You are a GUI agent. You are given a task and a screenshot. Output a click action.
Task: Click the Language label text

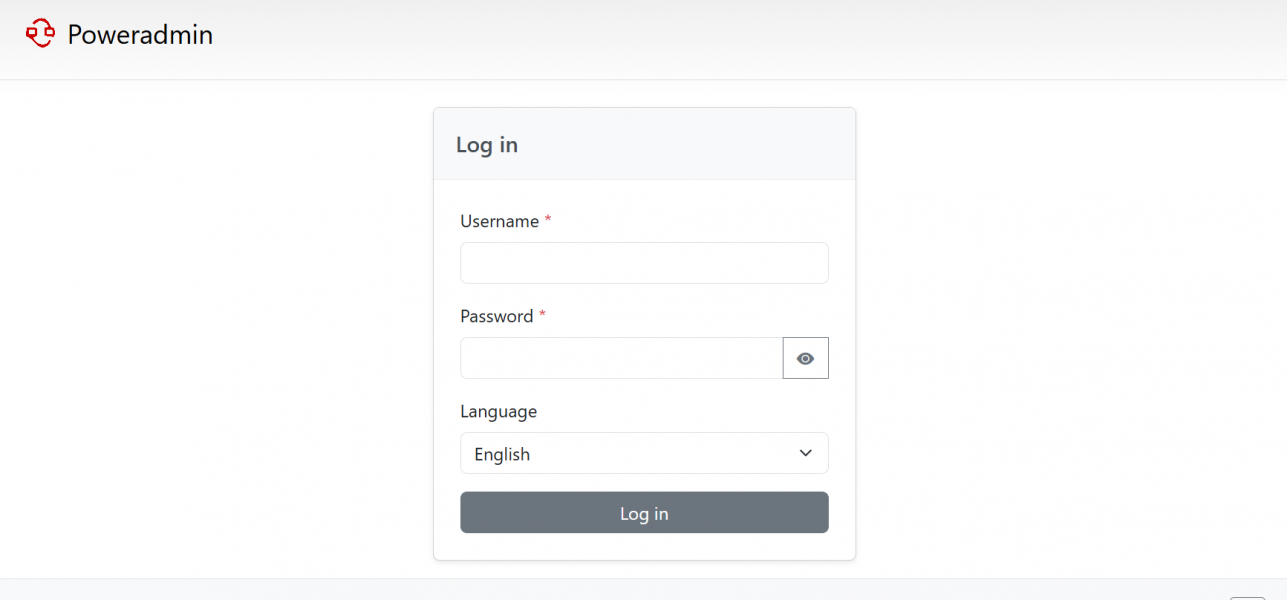click(498, 411)
